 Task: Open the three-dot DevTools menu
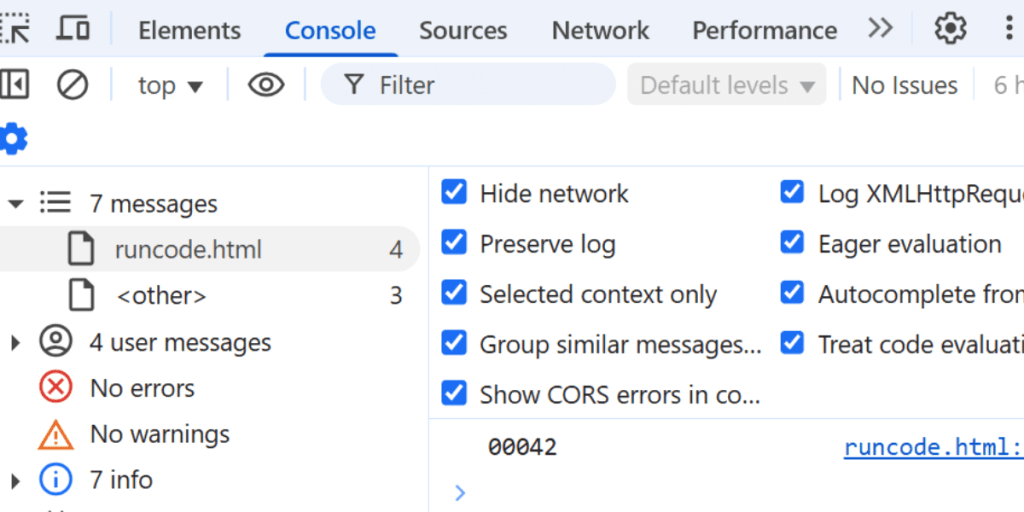[x=1010, y=29]
